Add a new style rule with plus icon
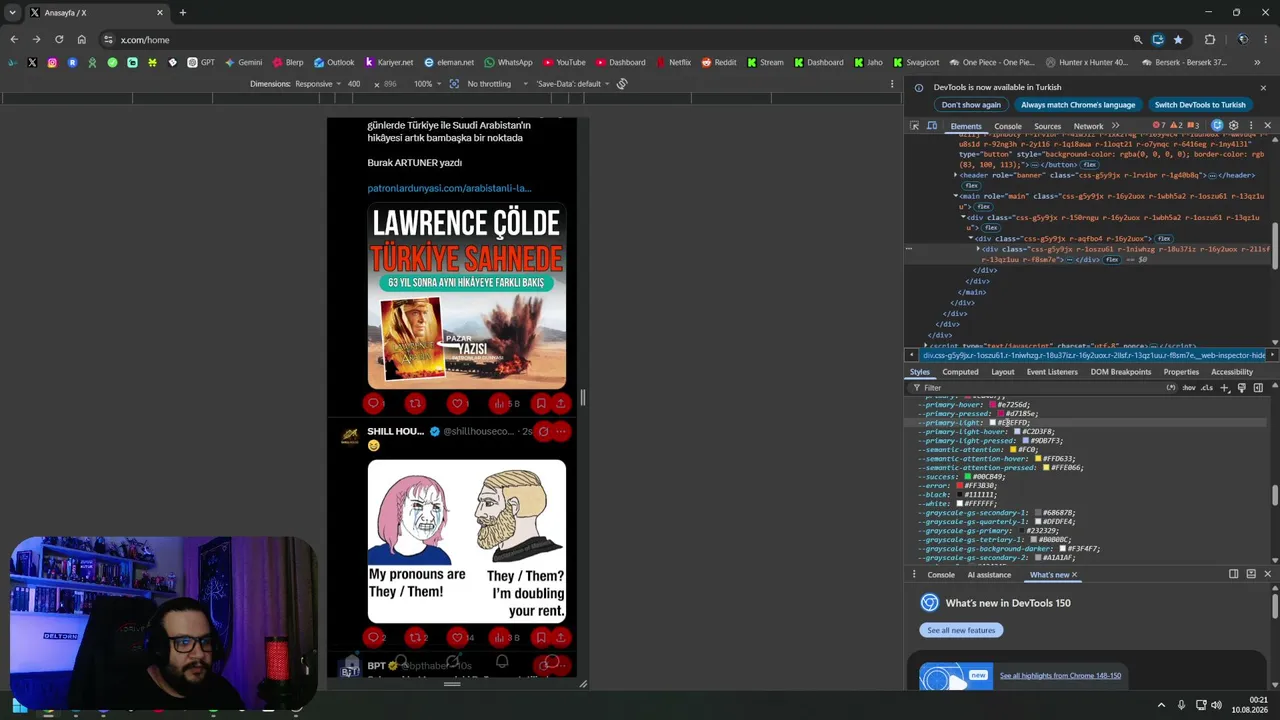Screen dimensions: 1280x720 [x=1224, y=388]
